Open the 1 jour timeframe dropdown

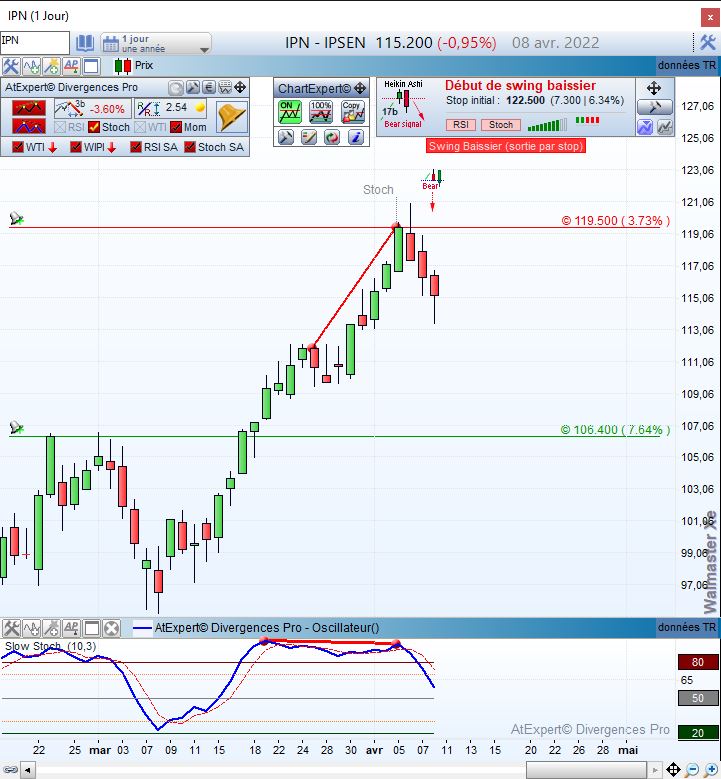(156, 44)
